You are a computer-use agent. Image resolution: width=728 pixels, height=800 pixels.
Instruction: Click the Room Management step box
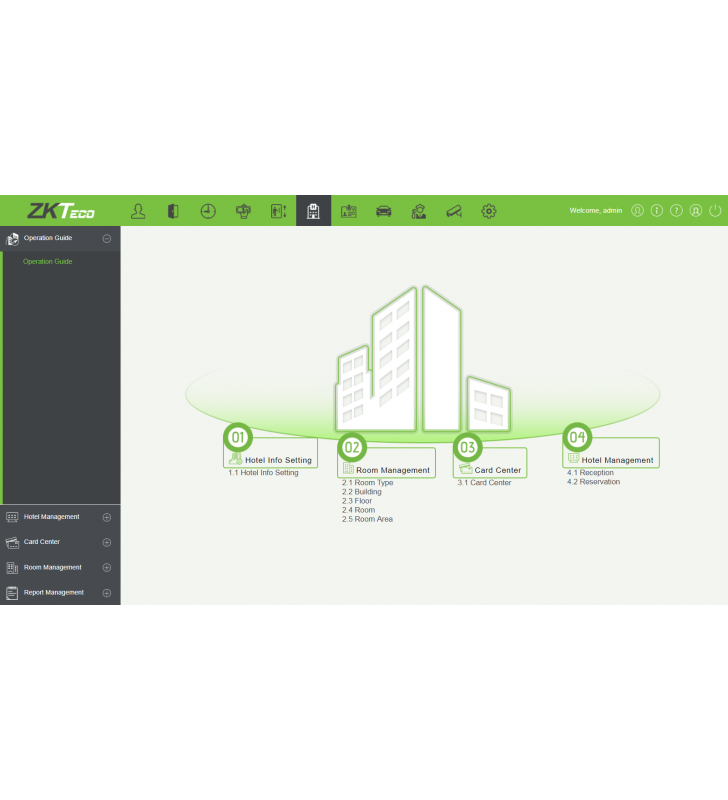386,463
